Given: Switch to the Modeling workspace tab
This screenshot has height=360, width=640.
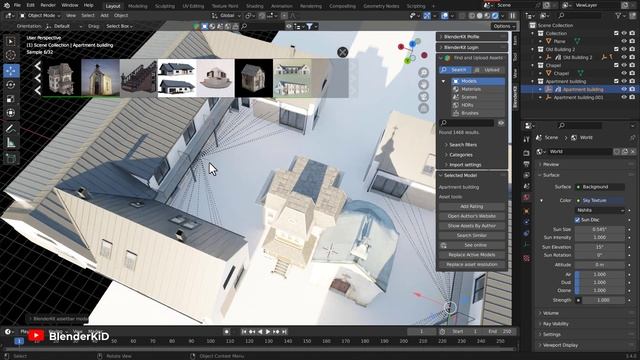Looking at the screenshot, I should pos(138,6).
